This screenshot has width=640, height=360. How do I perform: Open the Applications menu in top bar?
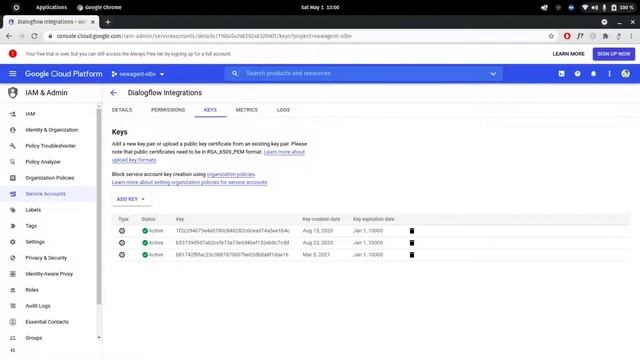[x=51, y=7]
